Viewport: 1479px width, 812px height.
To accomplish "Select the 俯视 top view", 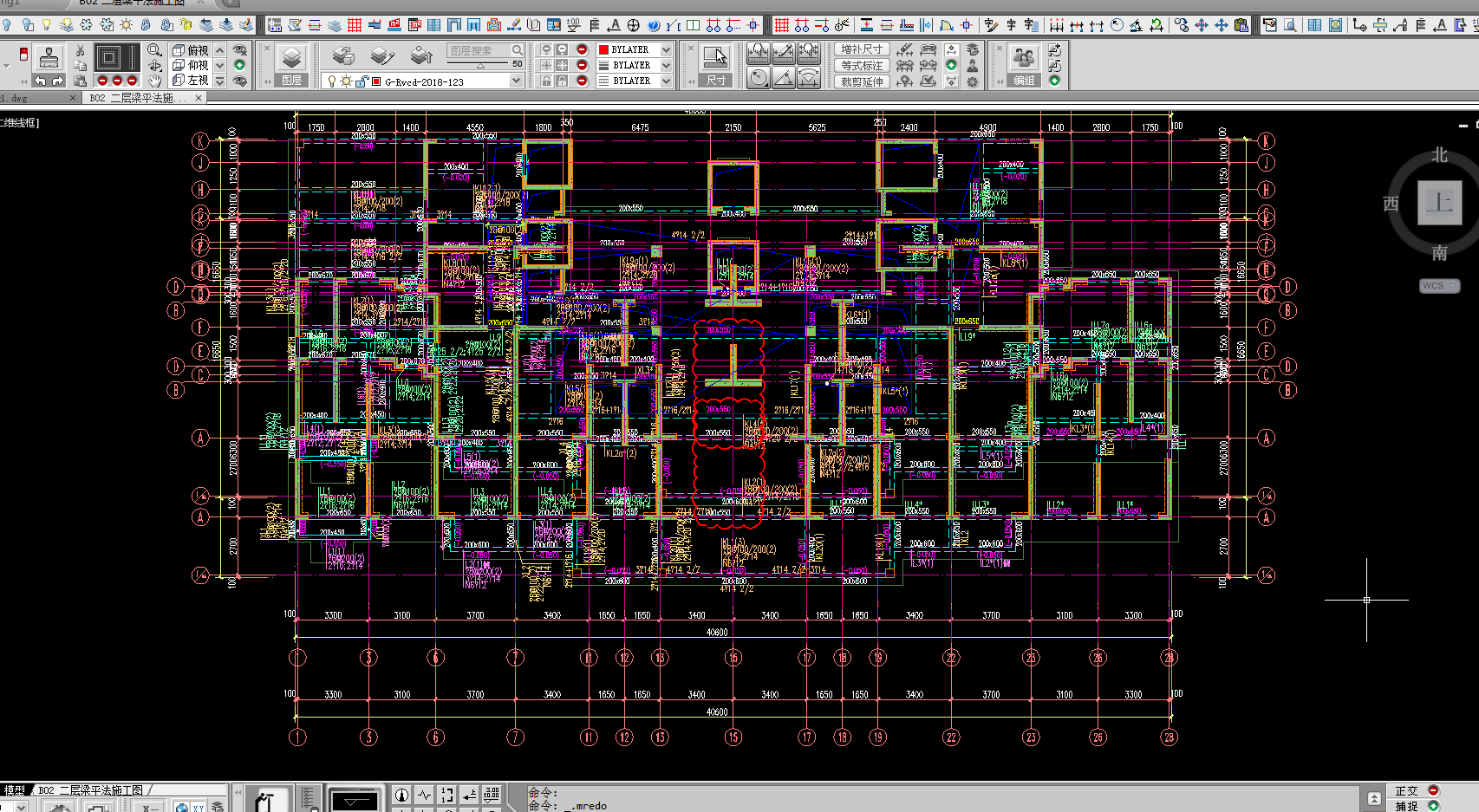I will (191, 50).
